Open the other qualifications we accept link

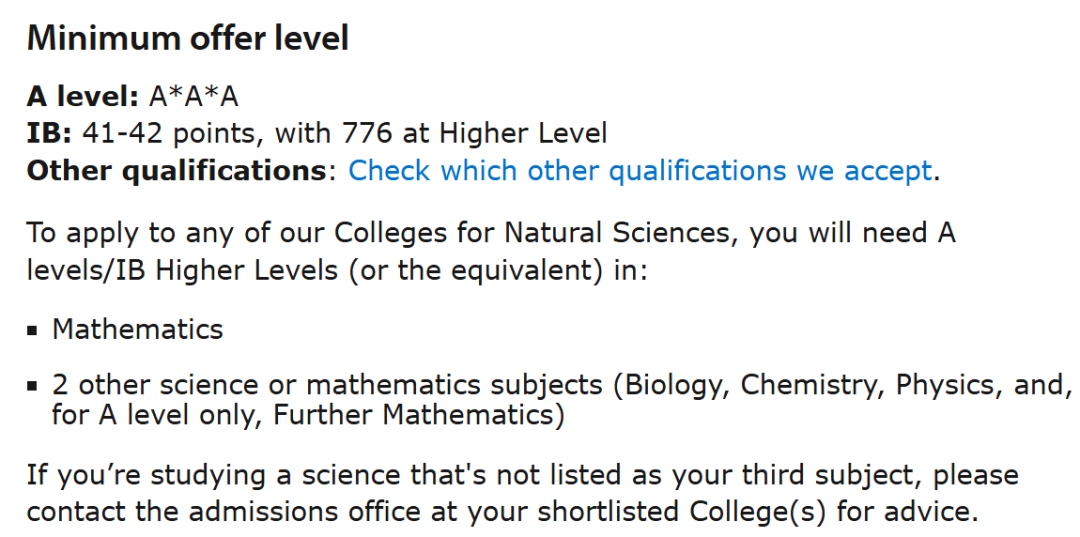coord(640,171)
